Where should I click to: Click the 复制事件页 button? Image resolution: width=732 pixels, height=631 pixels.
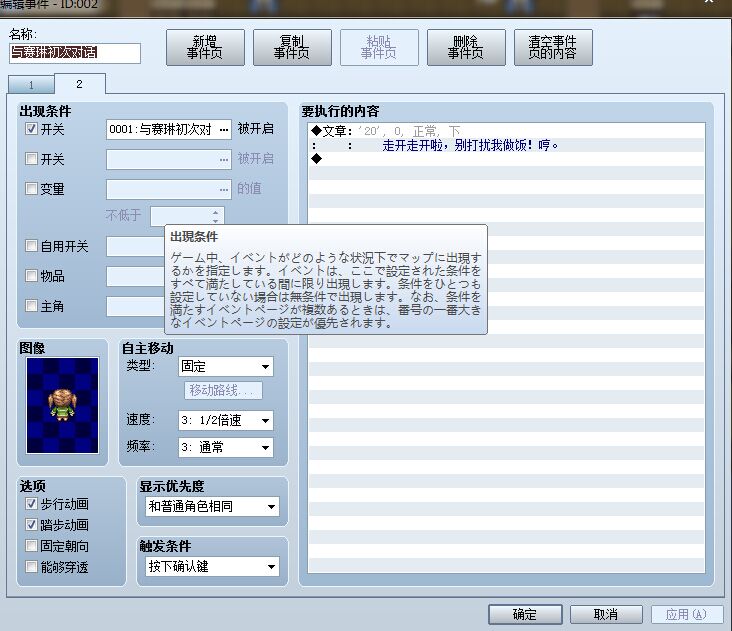coord(292,47)
